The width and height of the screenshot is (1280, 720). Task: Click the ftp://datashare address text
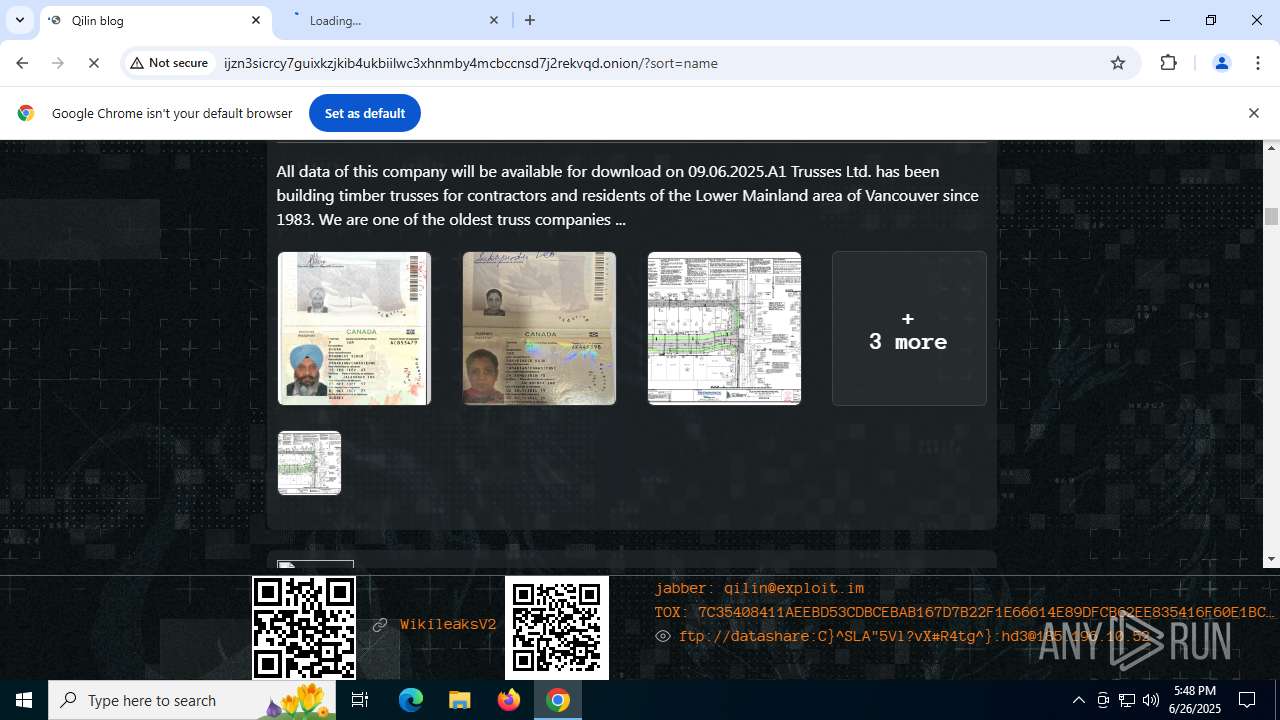[914, 636]
